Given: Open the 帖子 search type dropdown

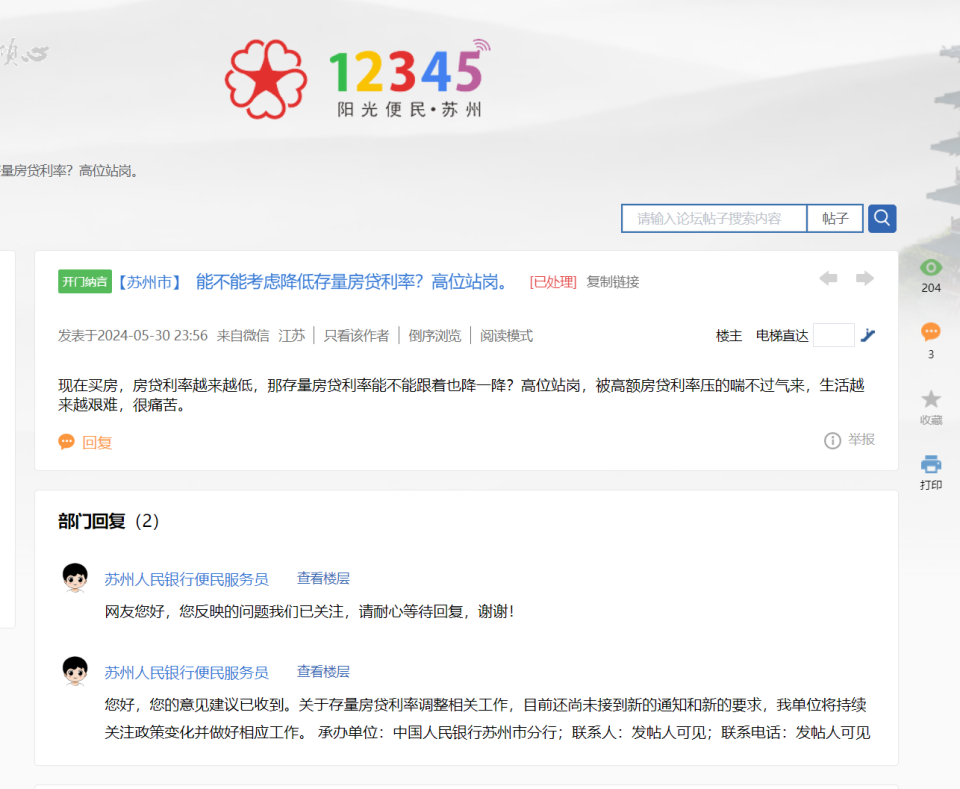Looking at the screenshot, I should pos(835,218).
